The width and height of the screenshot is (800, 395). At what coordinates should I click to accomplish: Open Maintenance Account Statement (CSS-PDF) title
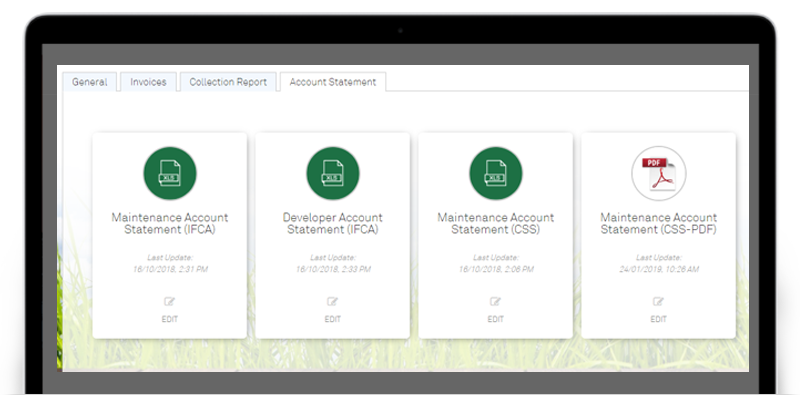[x=659, y=224]
